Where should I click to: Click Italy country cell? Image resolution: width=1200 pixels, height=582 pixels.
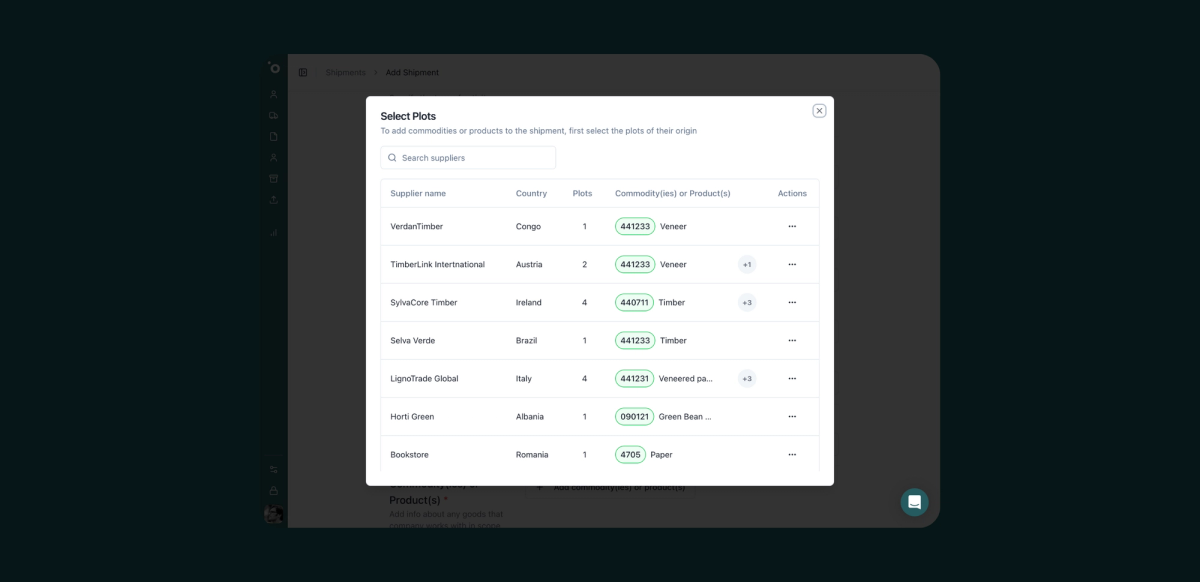click(524, 378)
